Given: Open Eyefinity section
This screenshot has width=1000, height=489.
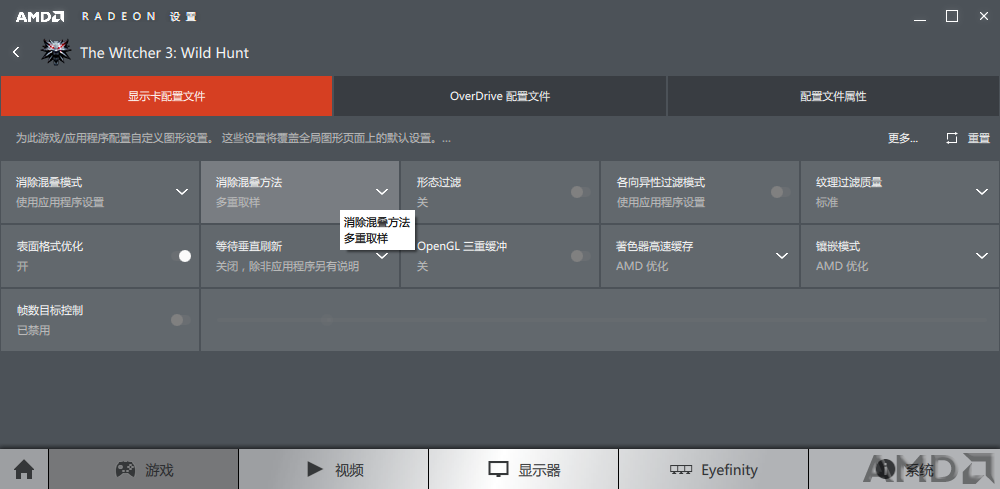Looking at the screenshot, I should tap(714, 469).
